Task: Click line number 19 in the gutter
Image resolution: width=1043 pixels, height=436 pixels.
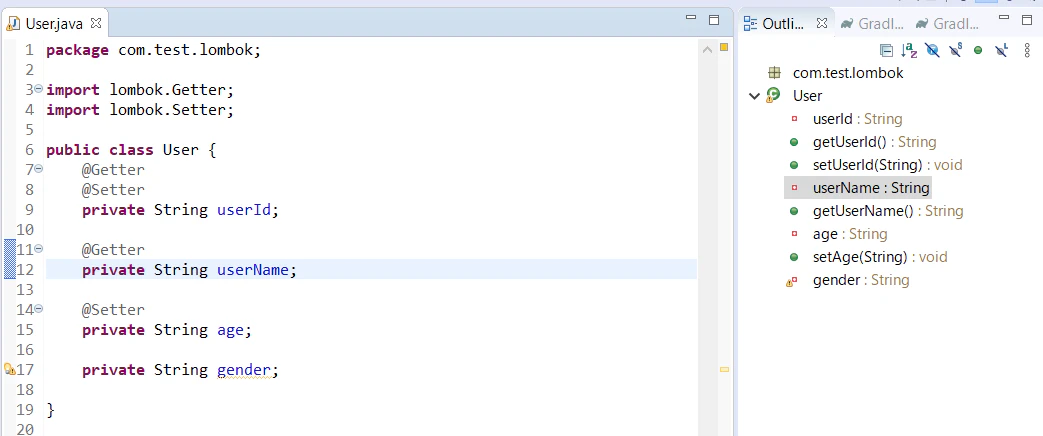Action: [x=25, y=409]
